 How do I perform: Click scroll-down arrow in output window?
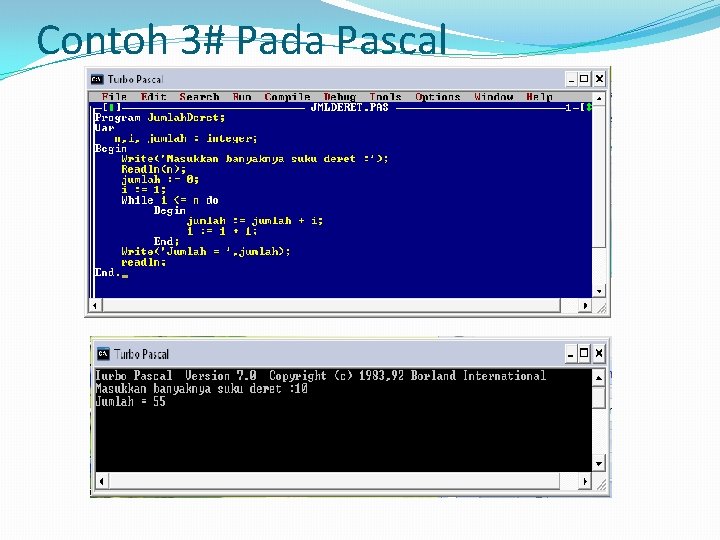coord(599,463)
